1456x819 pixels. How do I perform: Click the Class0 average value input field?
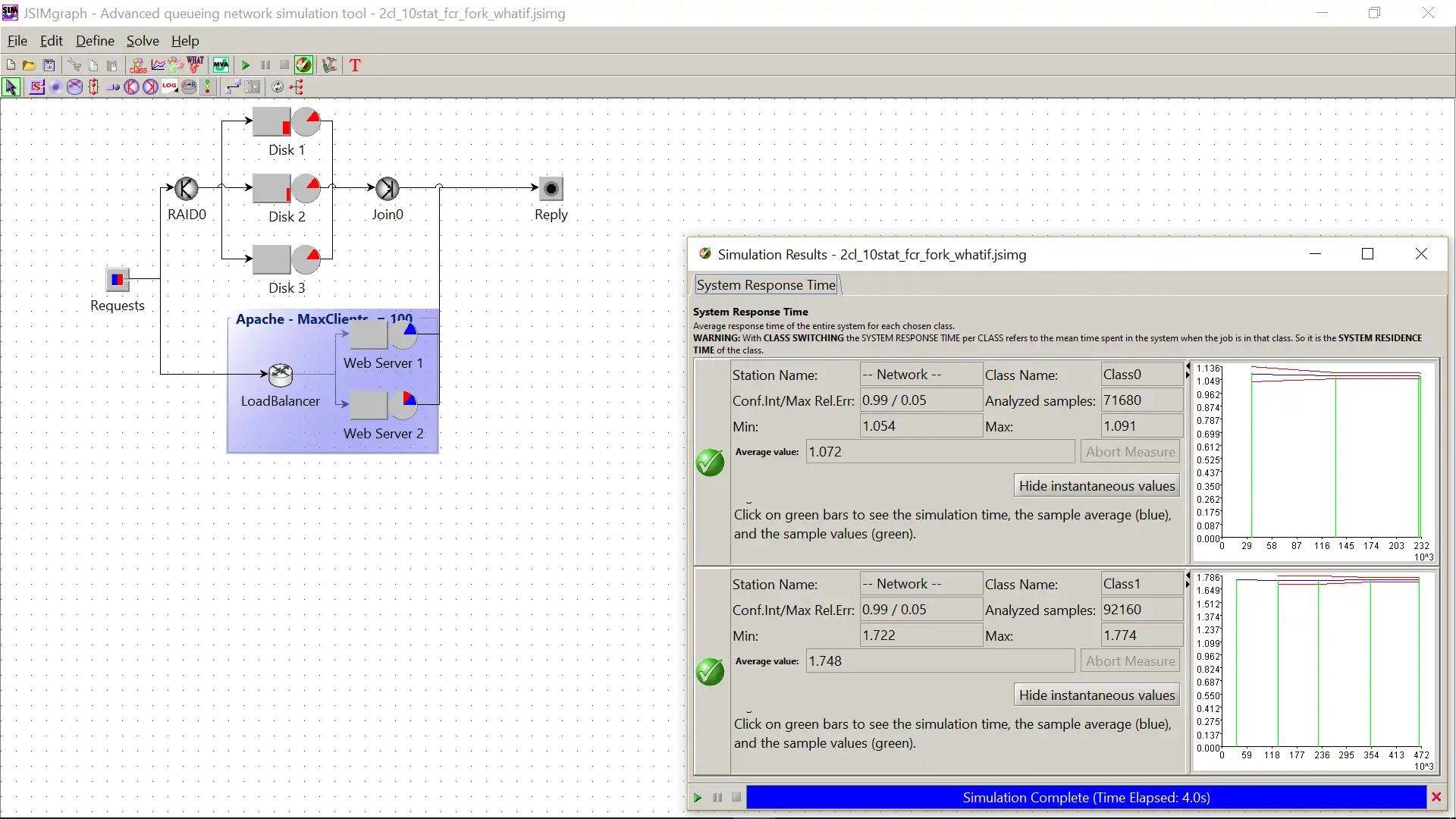pyautogui.click(x=939, y=451)
